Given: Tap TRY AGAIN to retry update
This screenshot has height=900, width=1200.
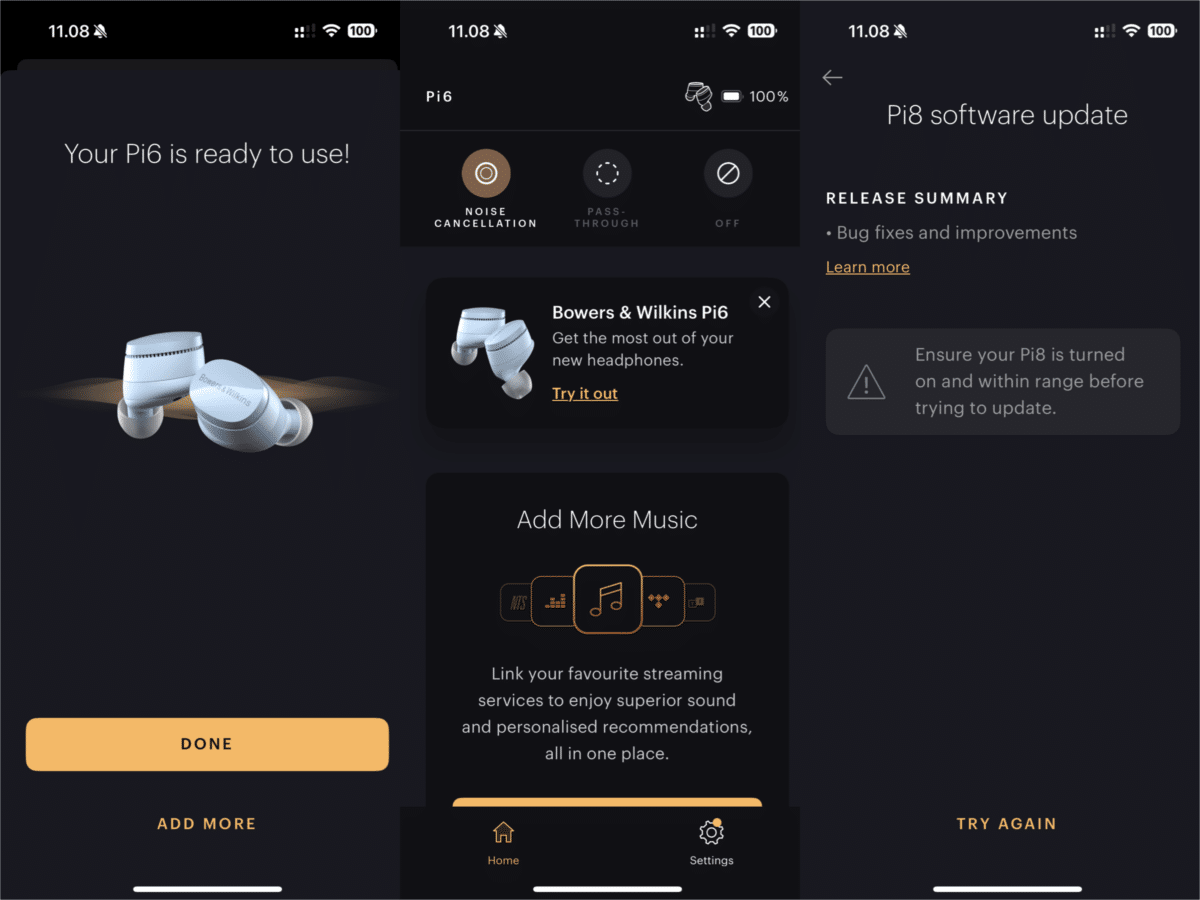Looking at the screenshot, I should tap(1007, 824).
